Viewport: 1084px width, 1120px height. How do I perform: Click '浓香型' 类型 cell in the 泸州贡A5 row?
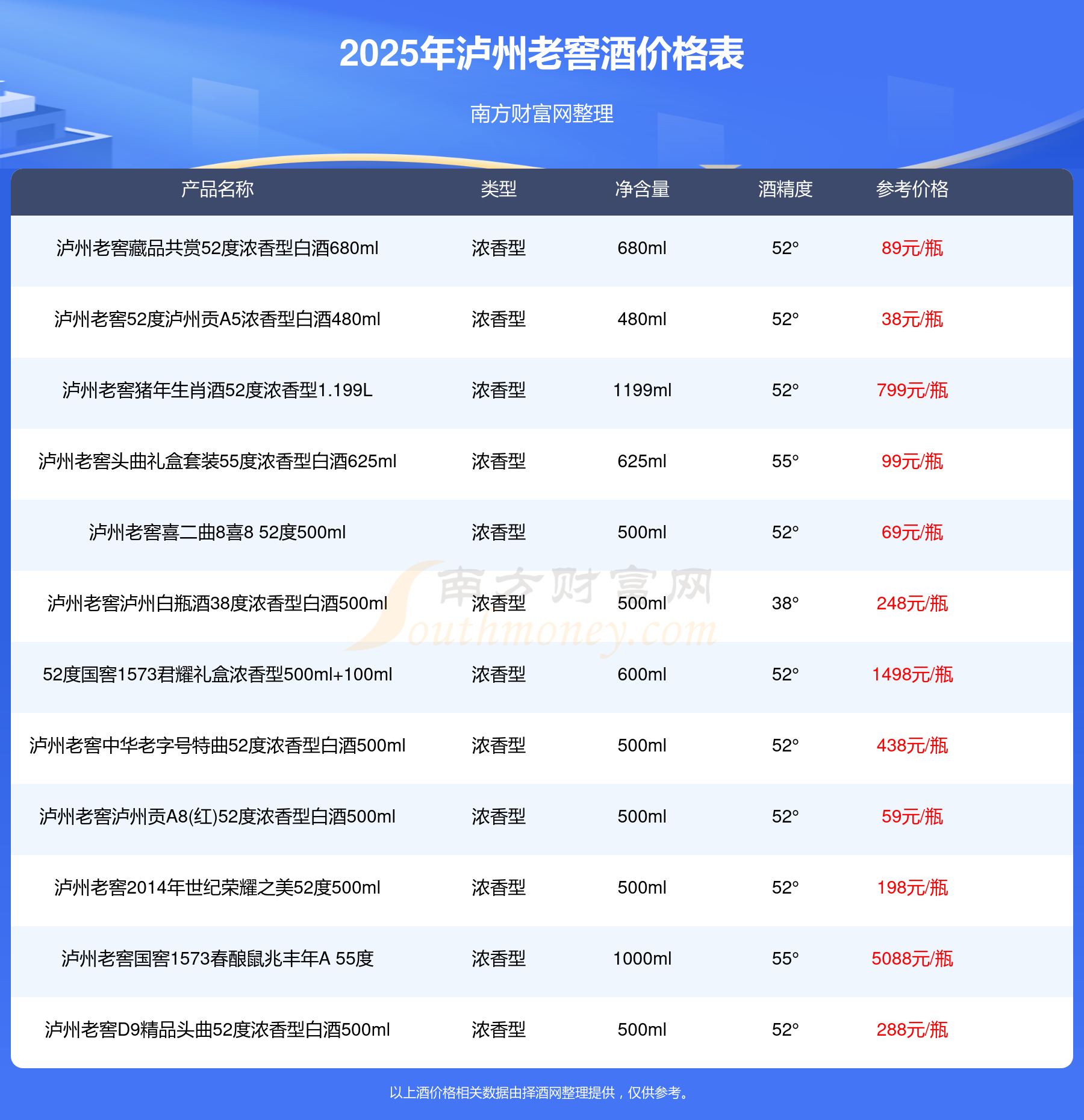coord(499,319)
